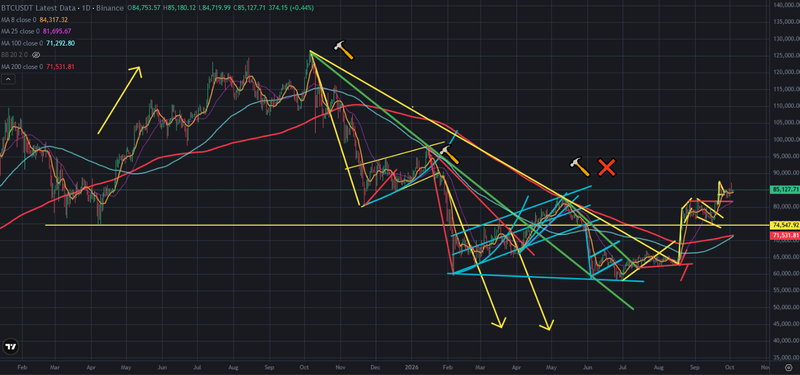800x375 pixels.
Task: Click the 90,000.00 price scale label
Action: point(786,173)
